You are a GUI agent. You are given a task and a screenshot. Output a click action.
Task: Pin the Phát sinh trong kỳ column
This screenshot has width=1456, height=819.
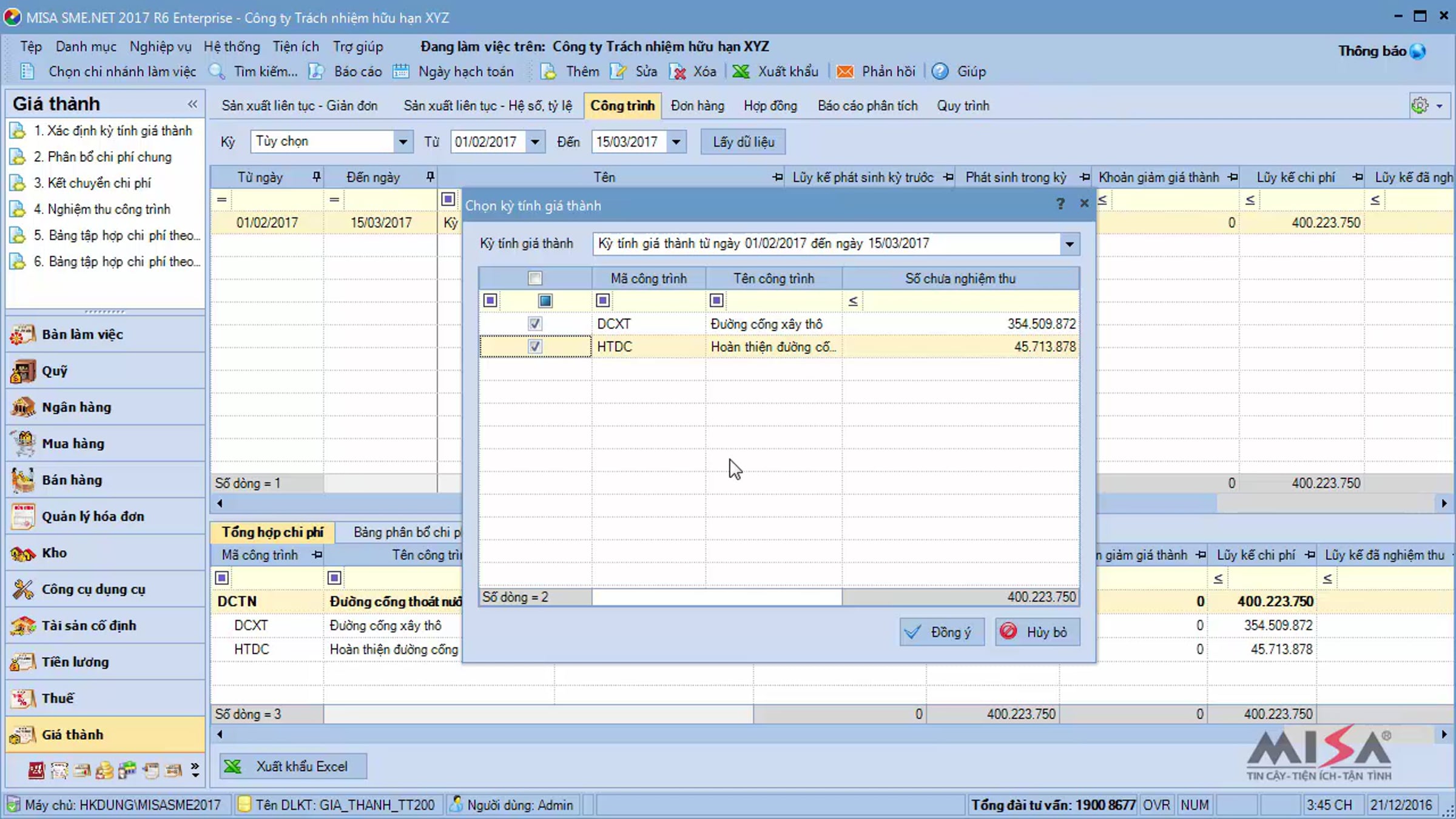(1085, 177)
